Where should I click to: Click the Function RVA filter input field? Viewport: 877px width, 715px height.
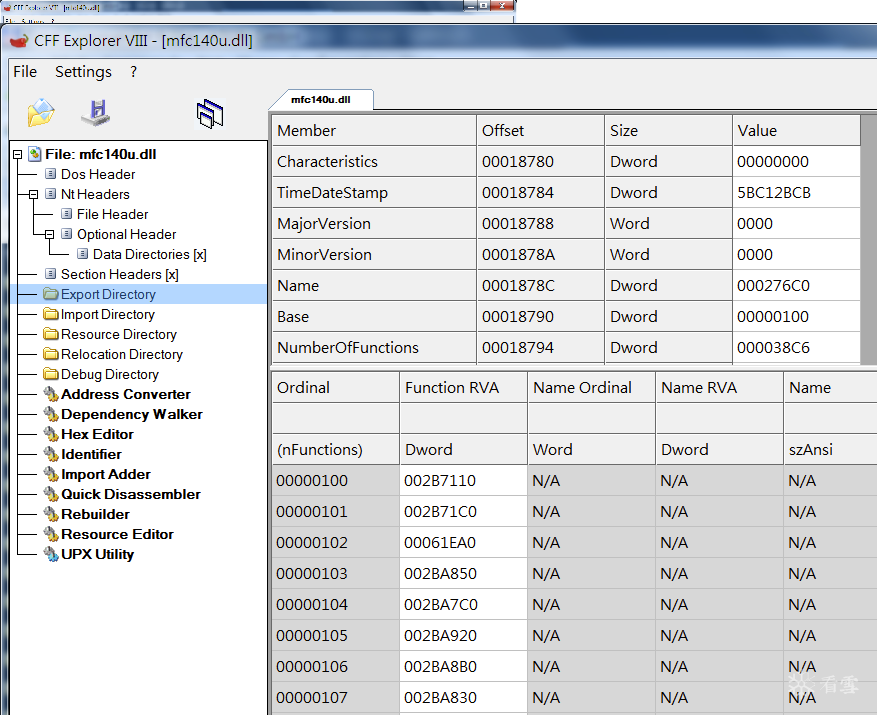[x=464, y=418]
